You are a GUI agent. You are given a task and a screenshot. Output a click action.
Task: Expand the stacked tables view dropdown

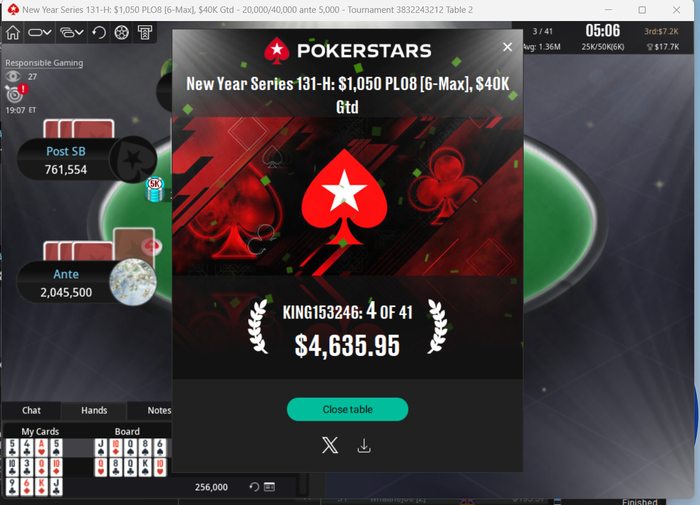point(71,33)
